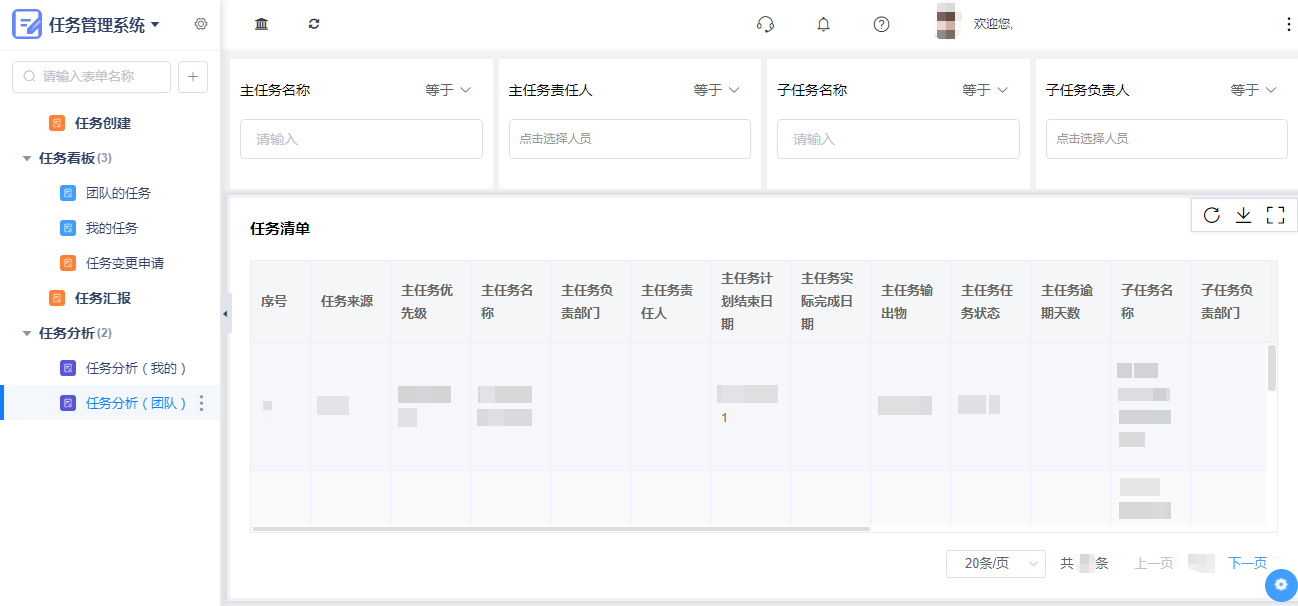This screenshot has width=1298, height=606.
Task: Click the orange icon beside 任务汇报
Action: click(57, 298)
